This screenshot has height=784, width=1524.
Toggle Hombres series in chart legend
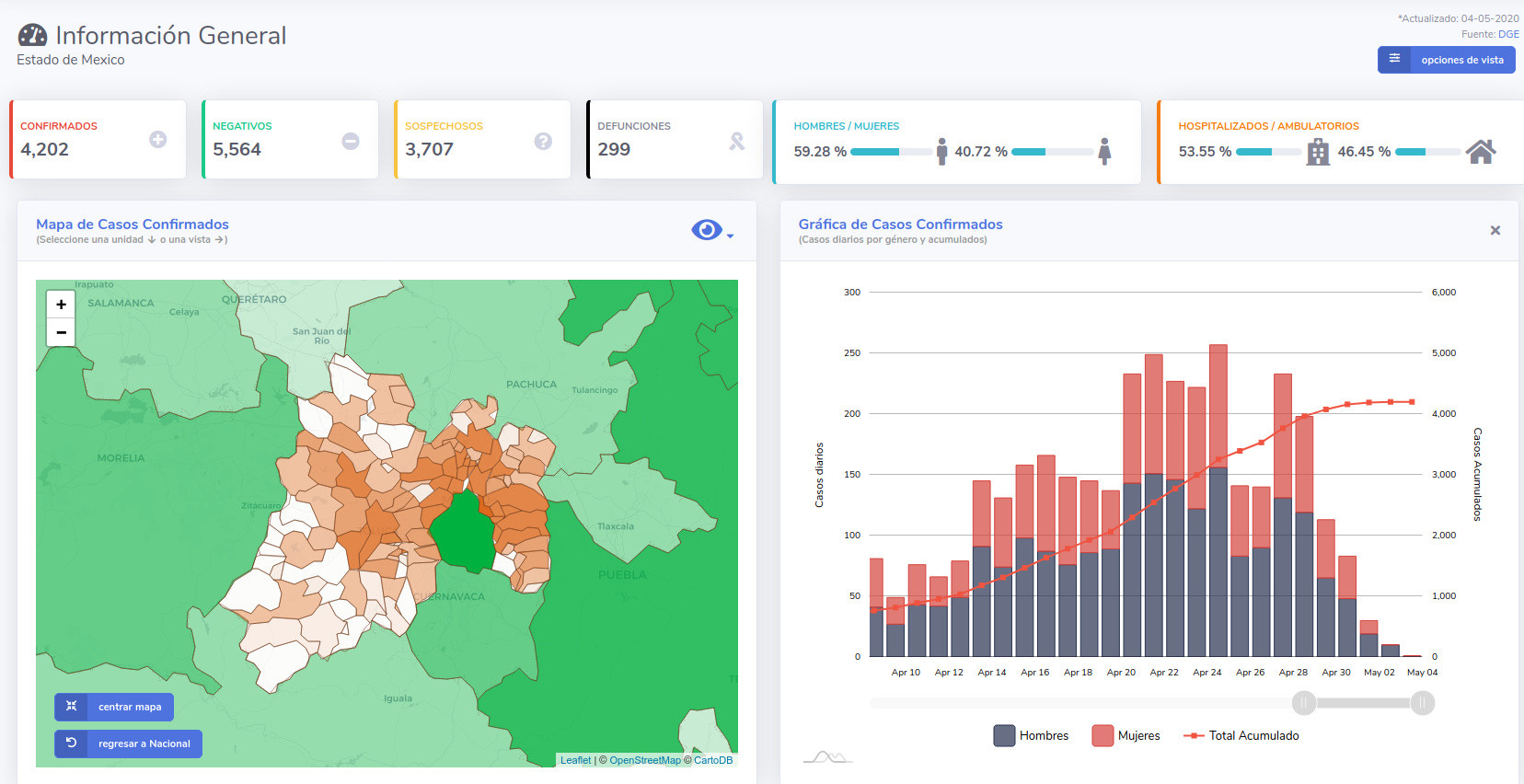pyautogui.click(x=1031, y=735)
